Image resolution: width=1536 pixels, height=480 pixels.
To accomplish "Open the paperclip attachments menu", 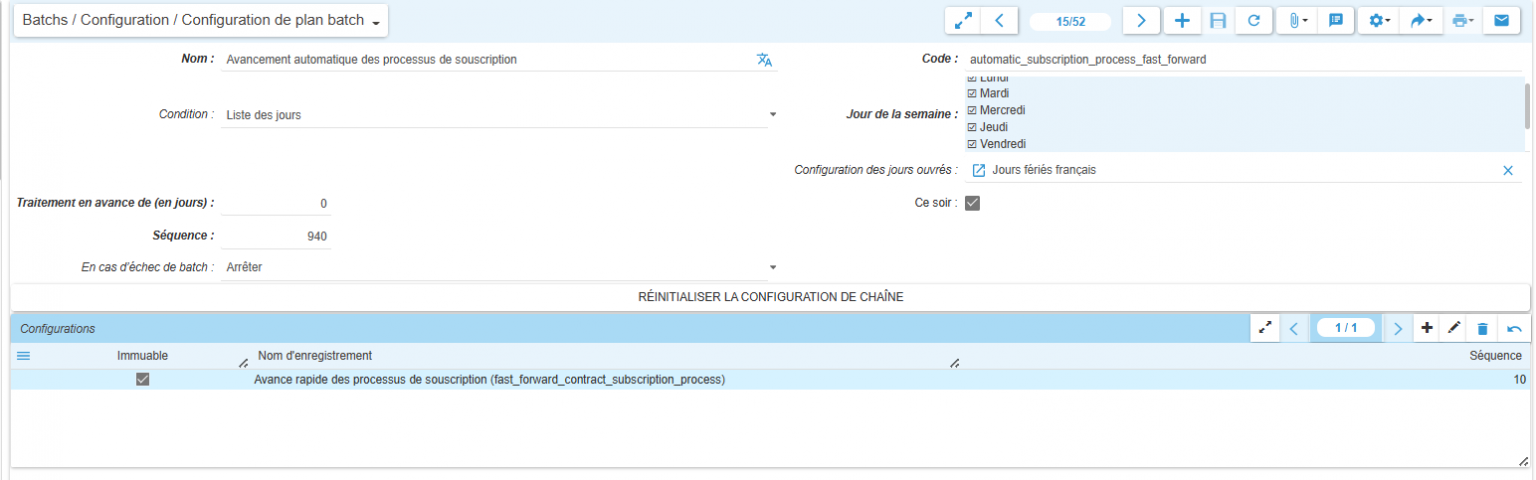I will (x=1297, y=21).
